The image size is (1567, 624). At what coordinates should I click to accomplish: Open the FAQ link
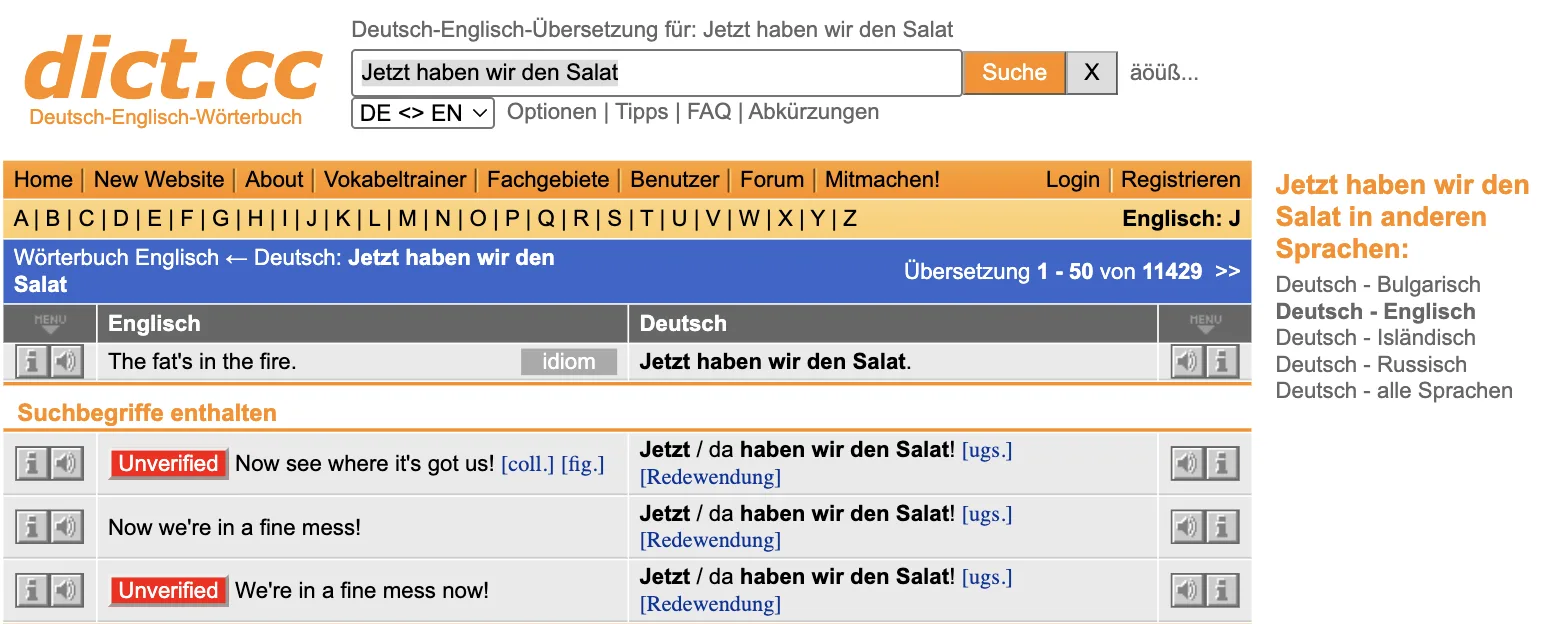709,112
